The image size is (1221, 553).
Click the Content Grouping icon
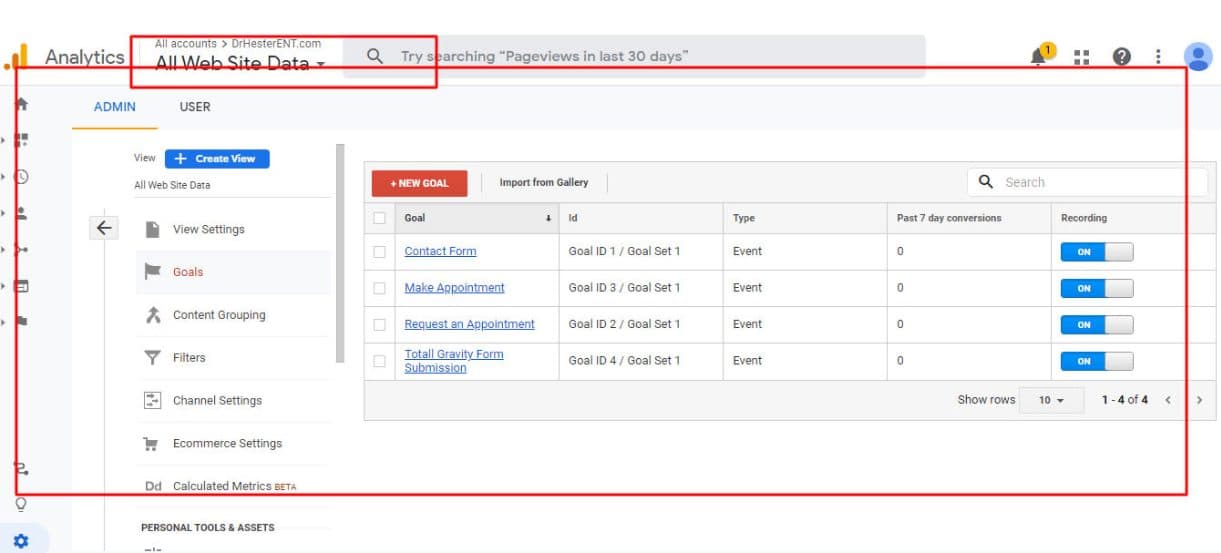pyautogui.click(x=153, y=315)
